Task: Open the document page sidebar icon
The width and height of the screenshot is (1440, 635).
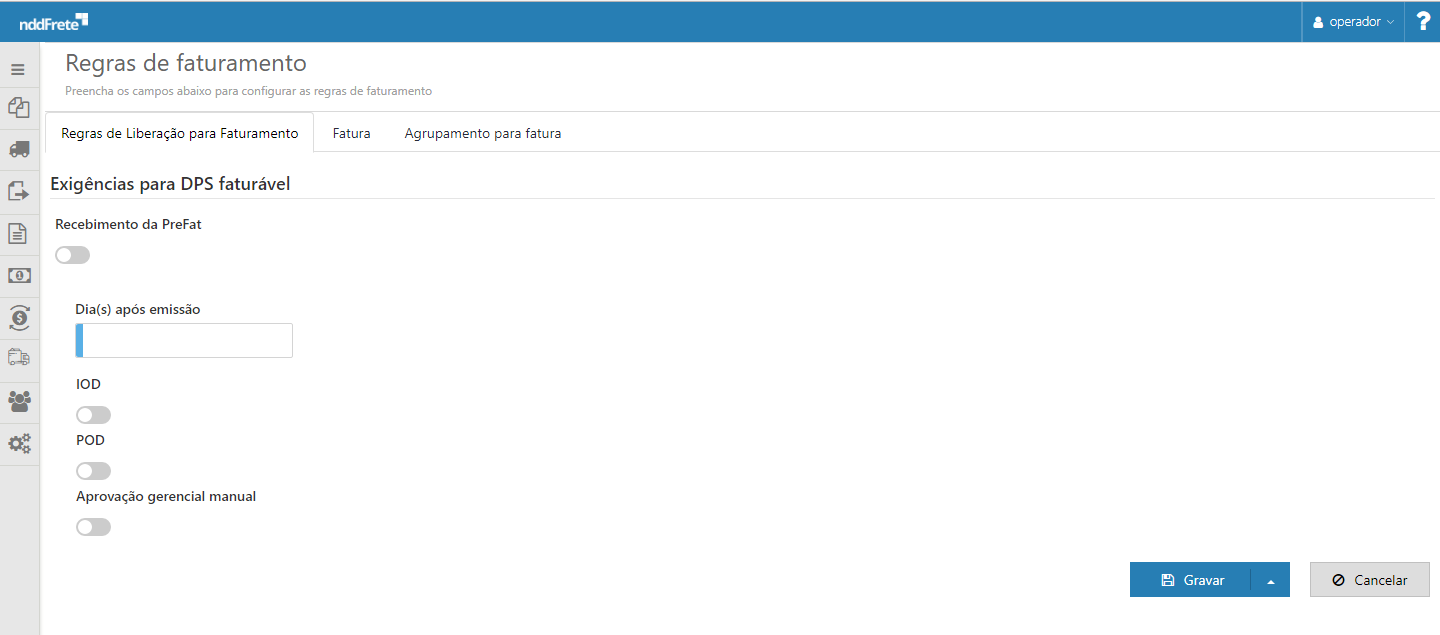Action: (x=18, y=233)
